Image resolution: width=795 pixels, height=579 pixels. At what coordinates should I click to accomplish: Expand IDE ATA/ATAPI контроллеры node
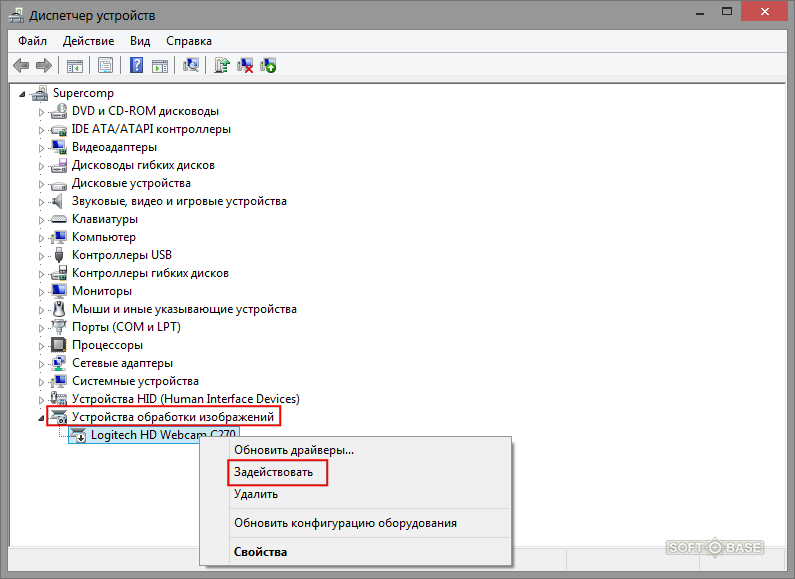[x=42, y=130]
